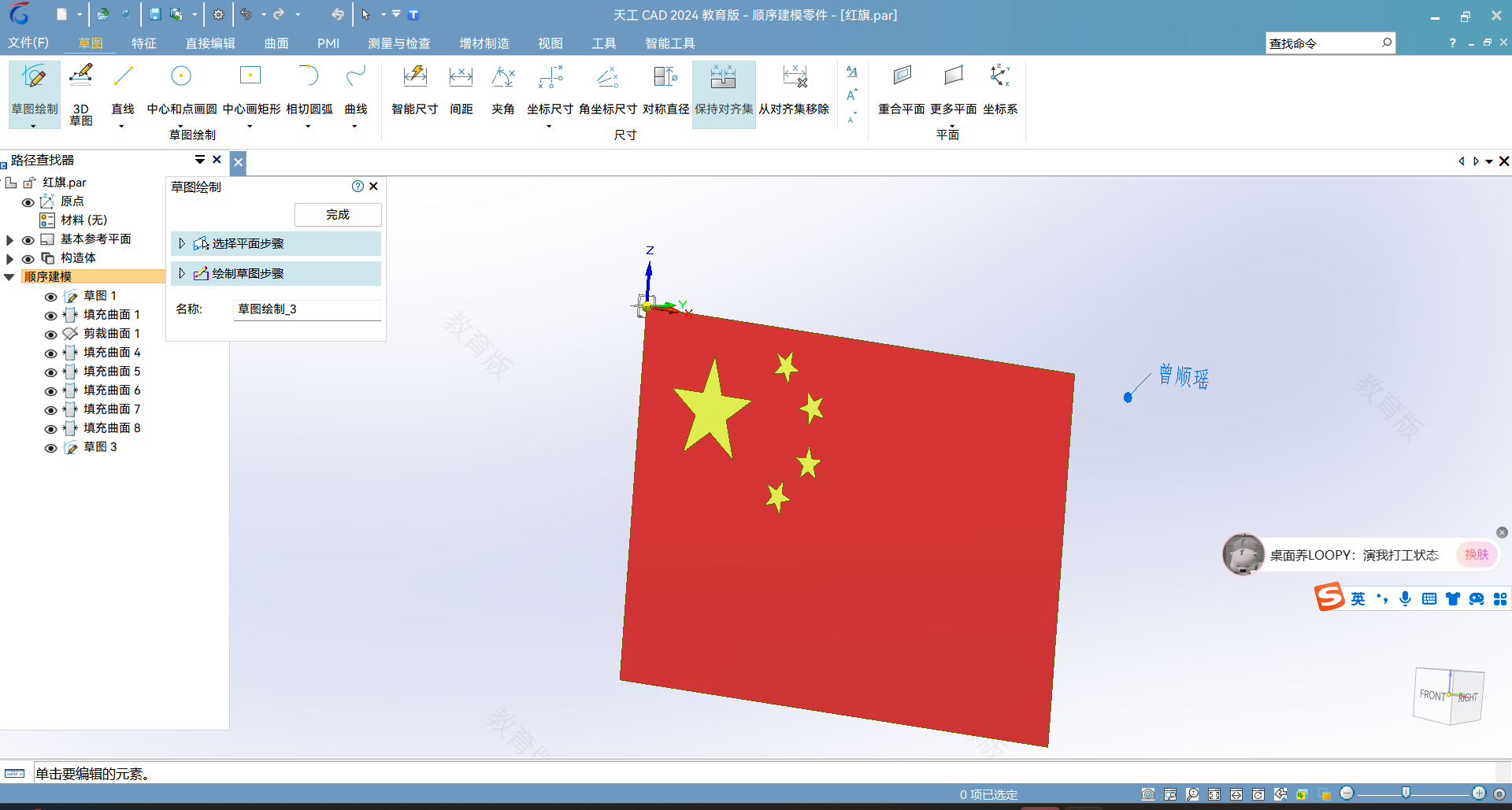Open the PMI ribbon tab
This screenshot has width=1512, height=810.
[328, 43]
